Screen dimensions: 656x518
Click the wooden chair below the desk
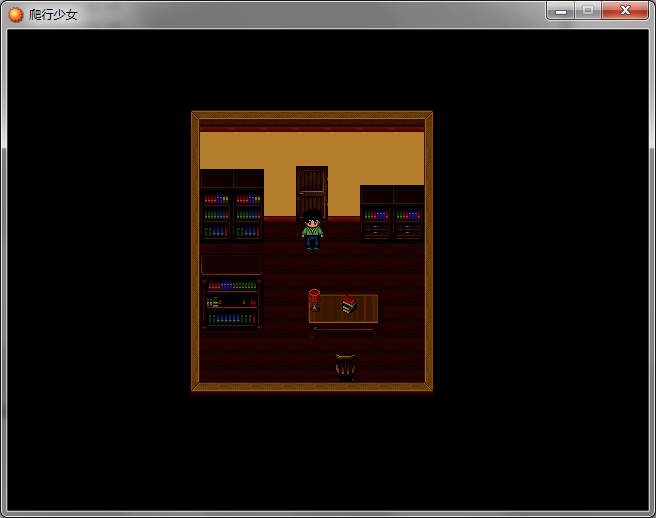coord(346,367)
